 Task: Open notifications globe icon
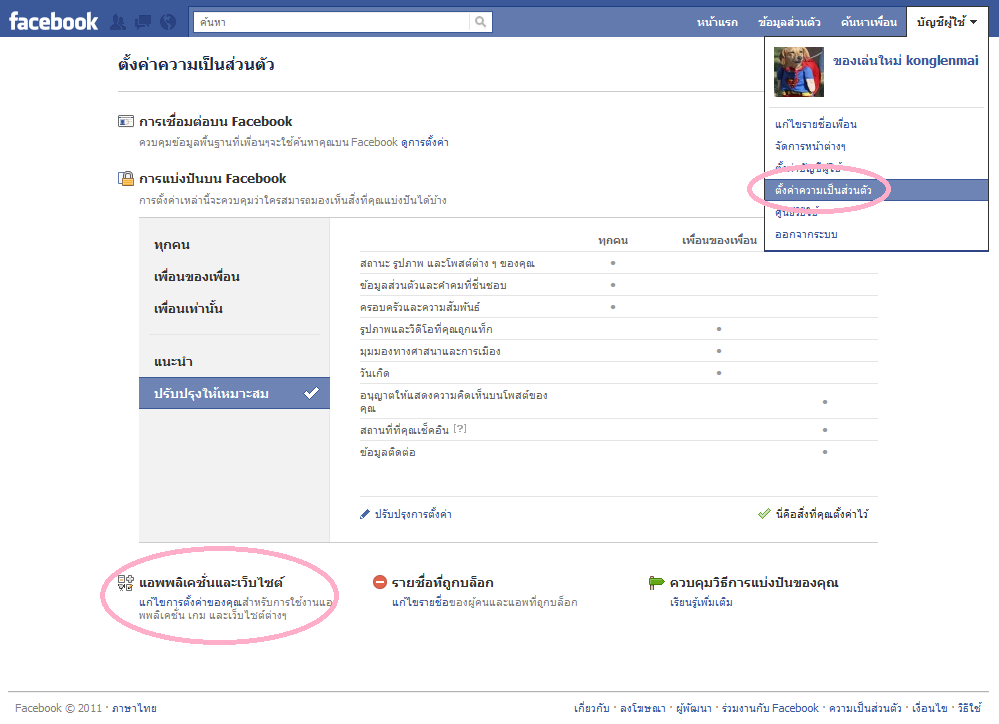tap(168, 22)
